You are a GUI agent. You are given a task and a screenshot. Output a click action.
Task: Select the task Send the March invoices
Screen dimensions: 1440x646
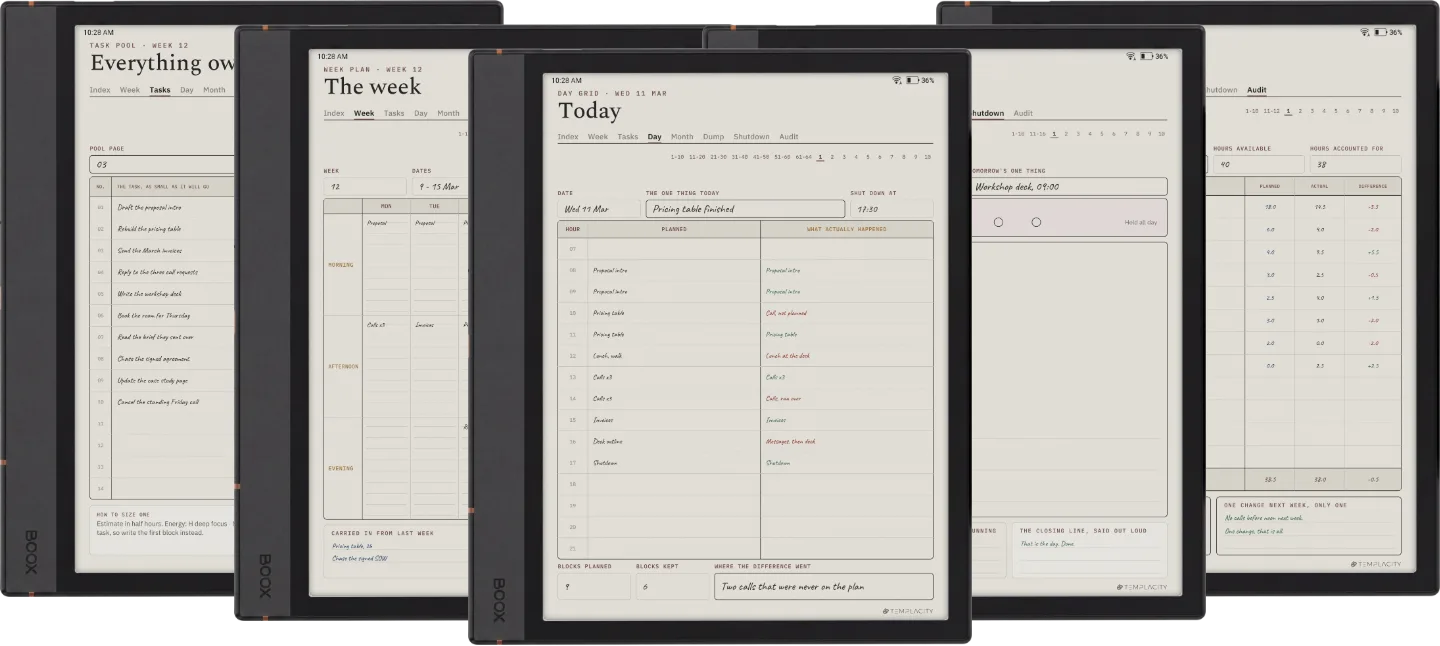click(x=150, y=250)
